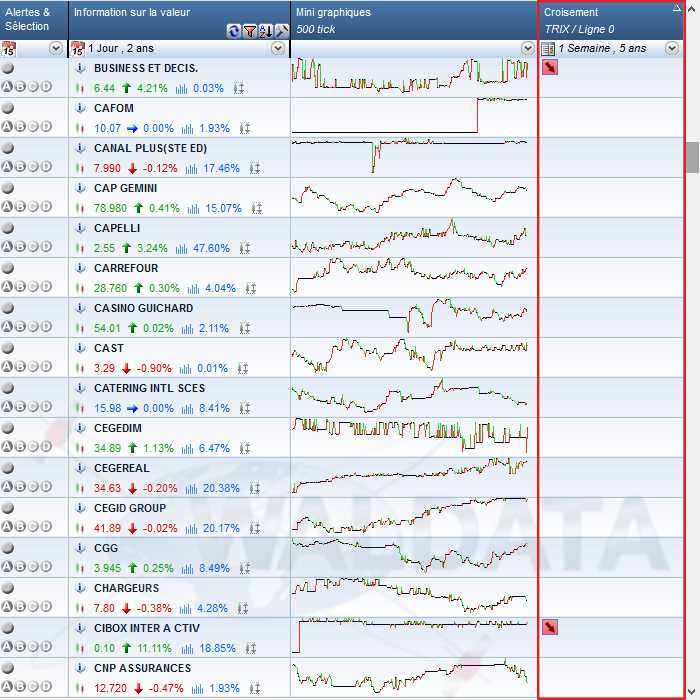
Task: Open info icon for CAP GEMINI
Action: [x=80, y=188]
